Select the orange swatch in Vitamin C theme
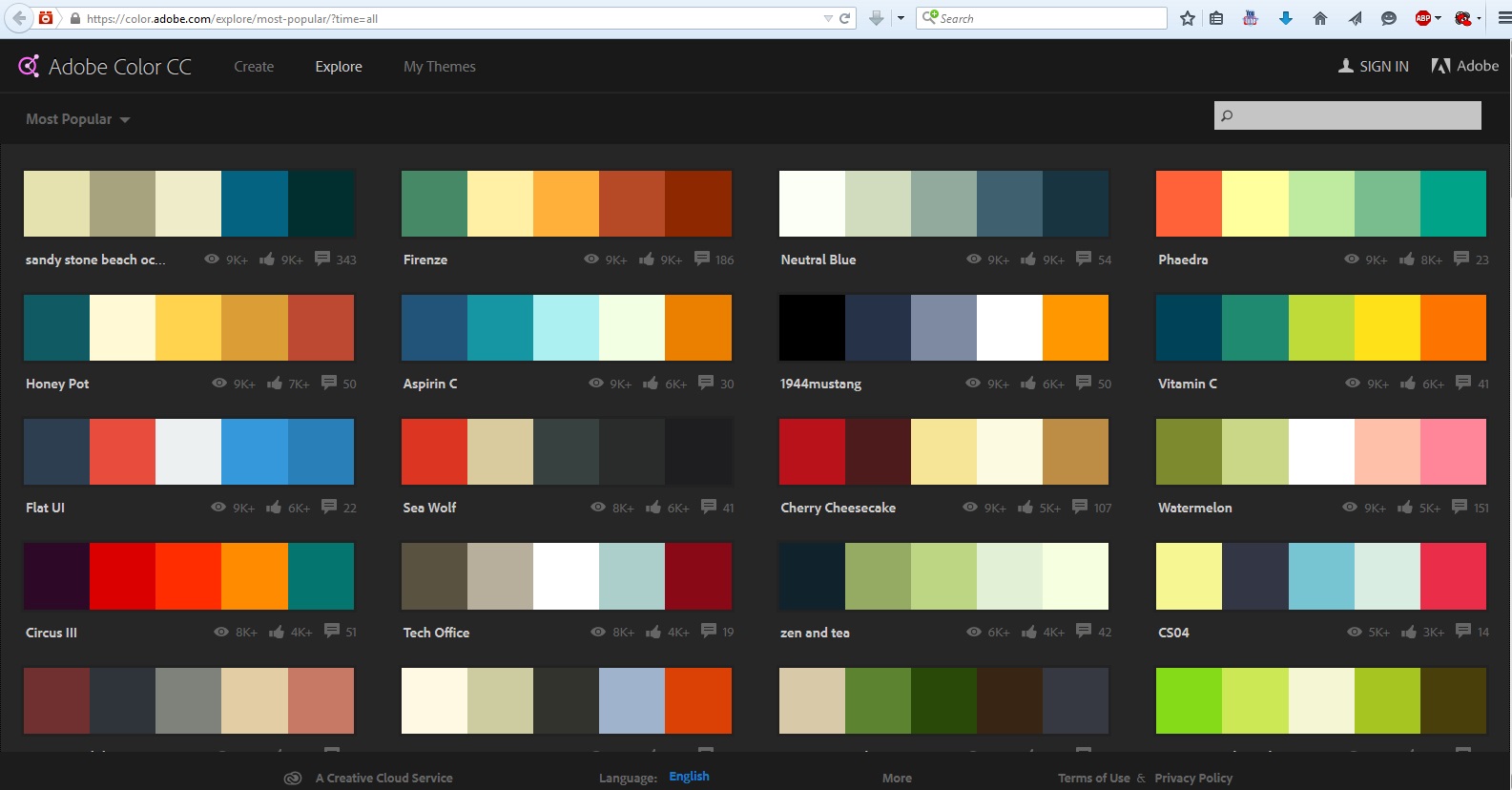Image resolution: width=1512 pixels, height=790 pixels. (x=1453, y=327)
